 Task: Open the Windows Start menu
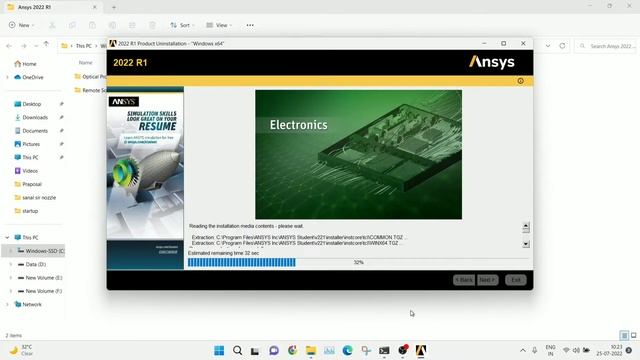pyautogui.click(x=219, y=350)
